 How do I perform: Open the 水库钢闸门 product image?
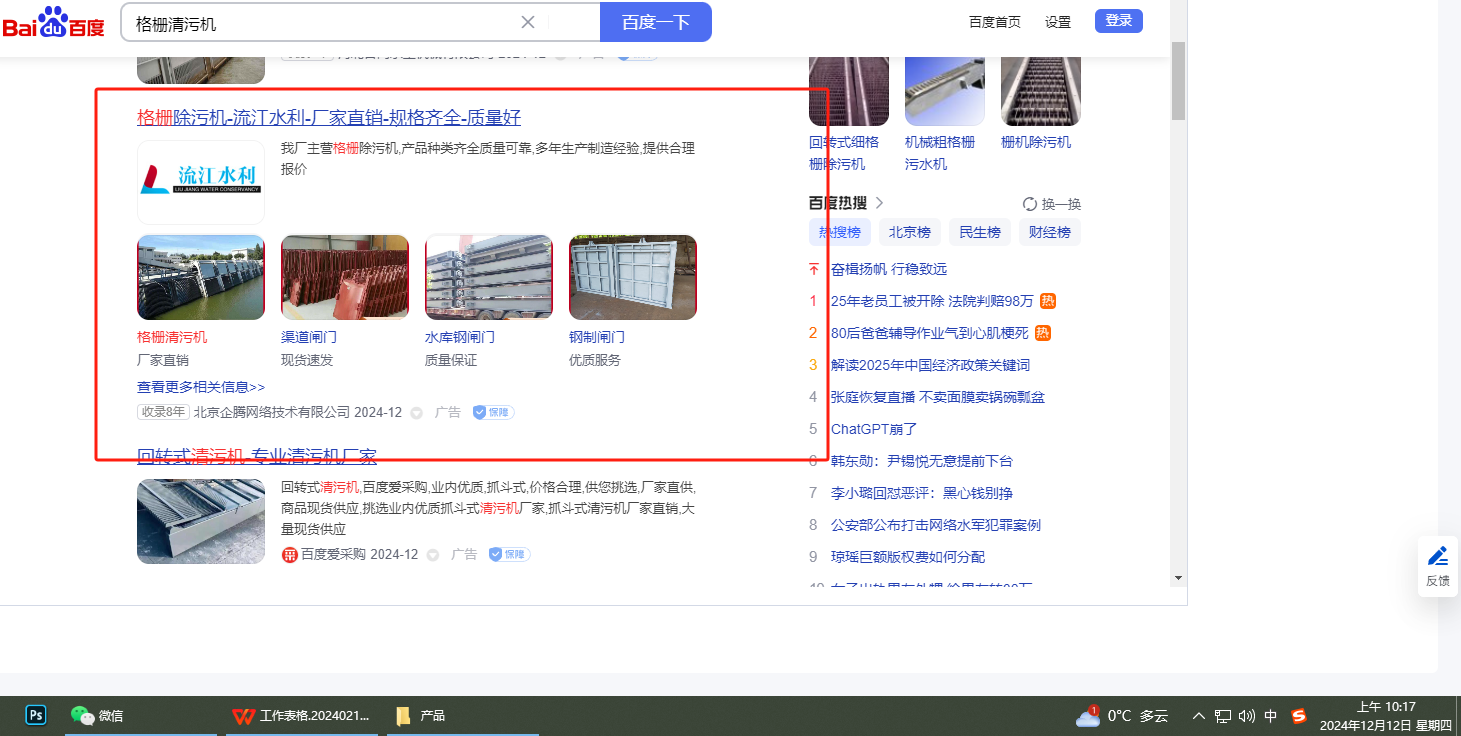coord(489,278)
